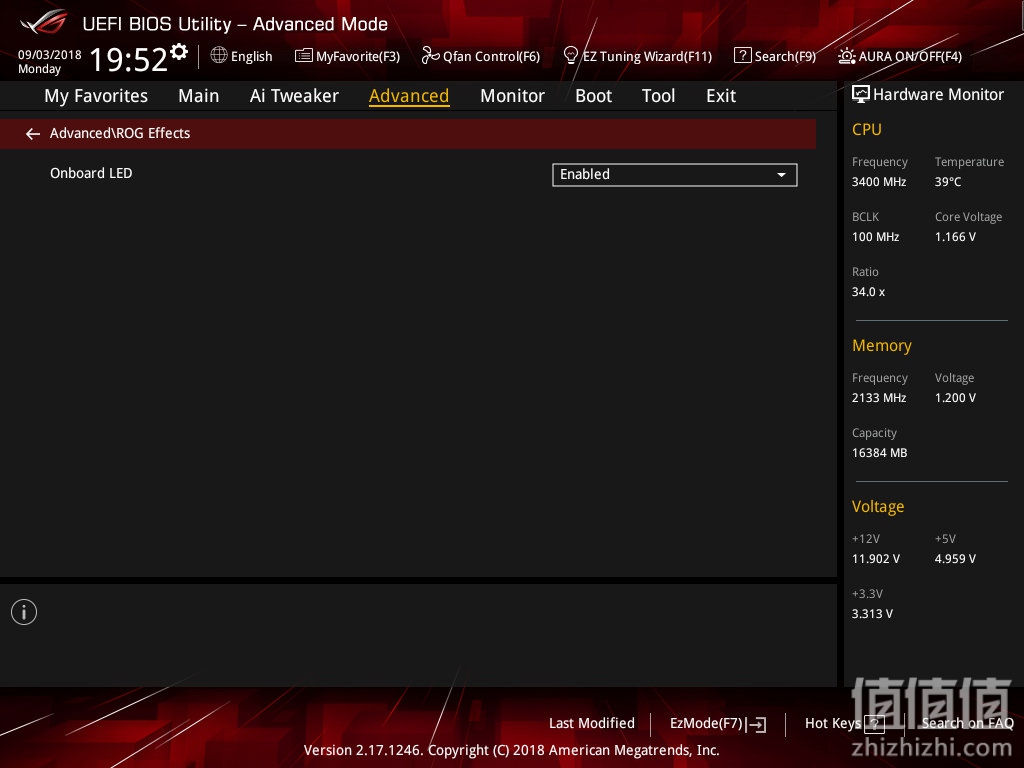Viewport: 1024px width, 768px height.
Task: Switch to the Main tab
Action: point(199,96)
